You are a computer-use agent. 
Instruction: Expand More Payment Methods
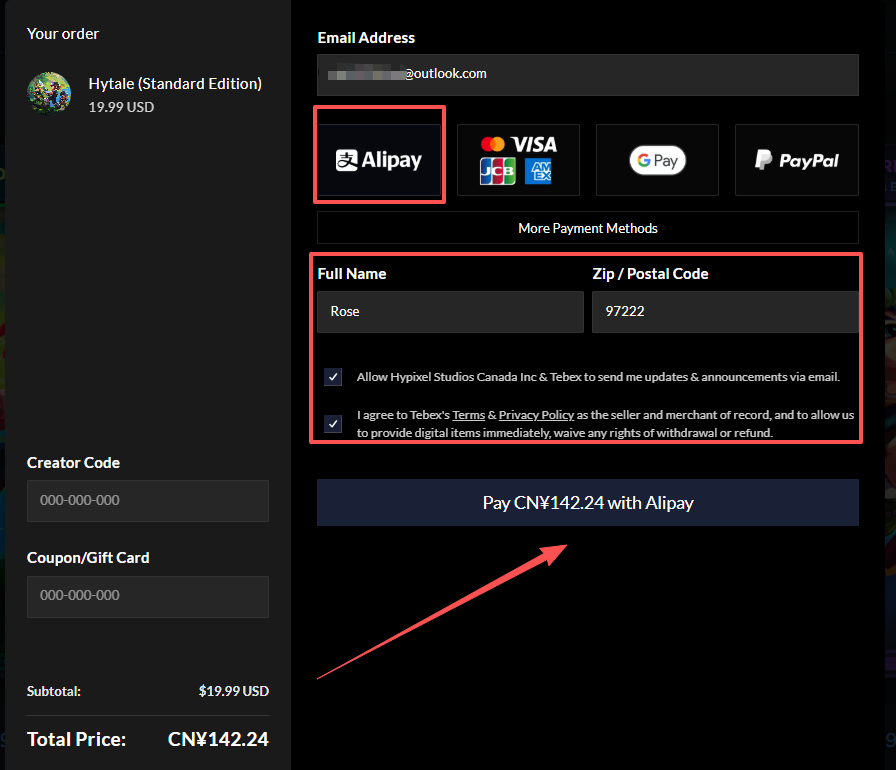[x=587, y=228]
